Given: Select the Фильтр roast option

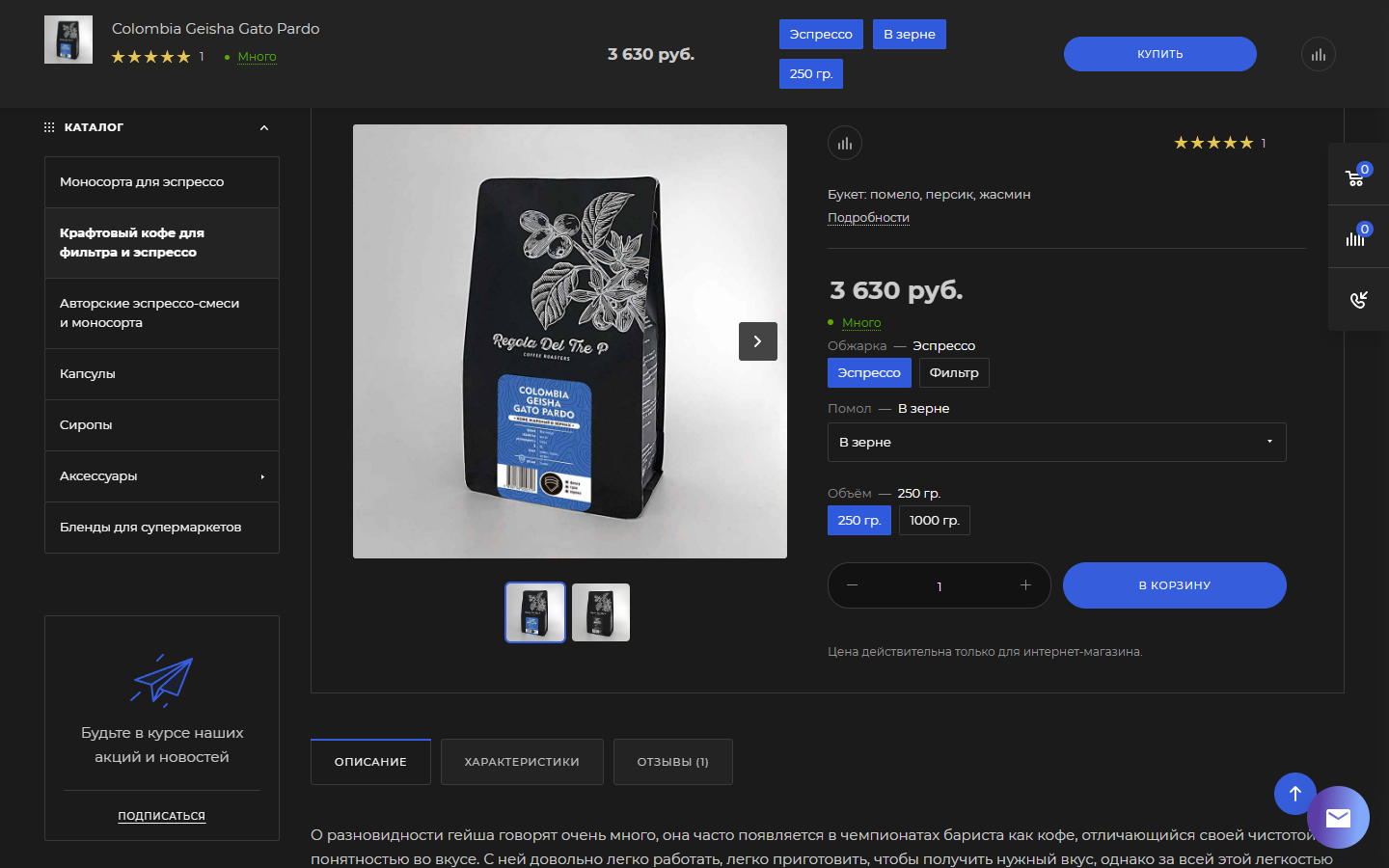Looking at the screenshot, I should (953, 373).
